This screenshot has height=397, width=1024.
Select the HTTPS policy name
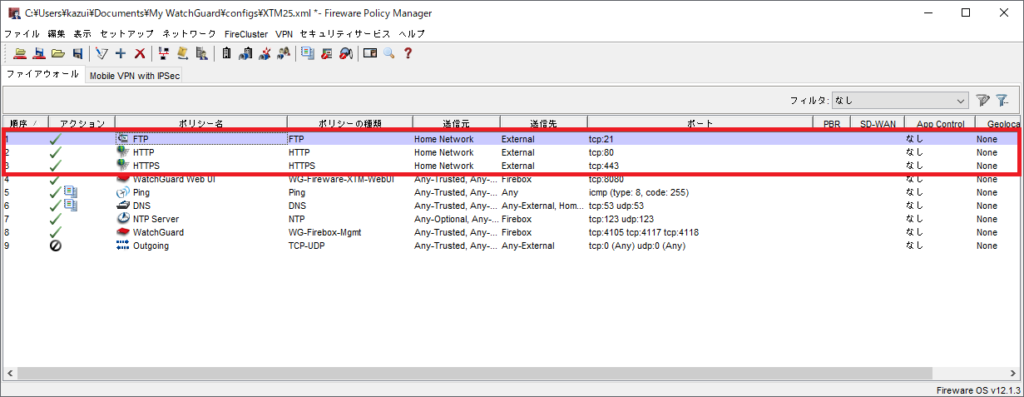click(x=146, y=166)
